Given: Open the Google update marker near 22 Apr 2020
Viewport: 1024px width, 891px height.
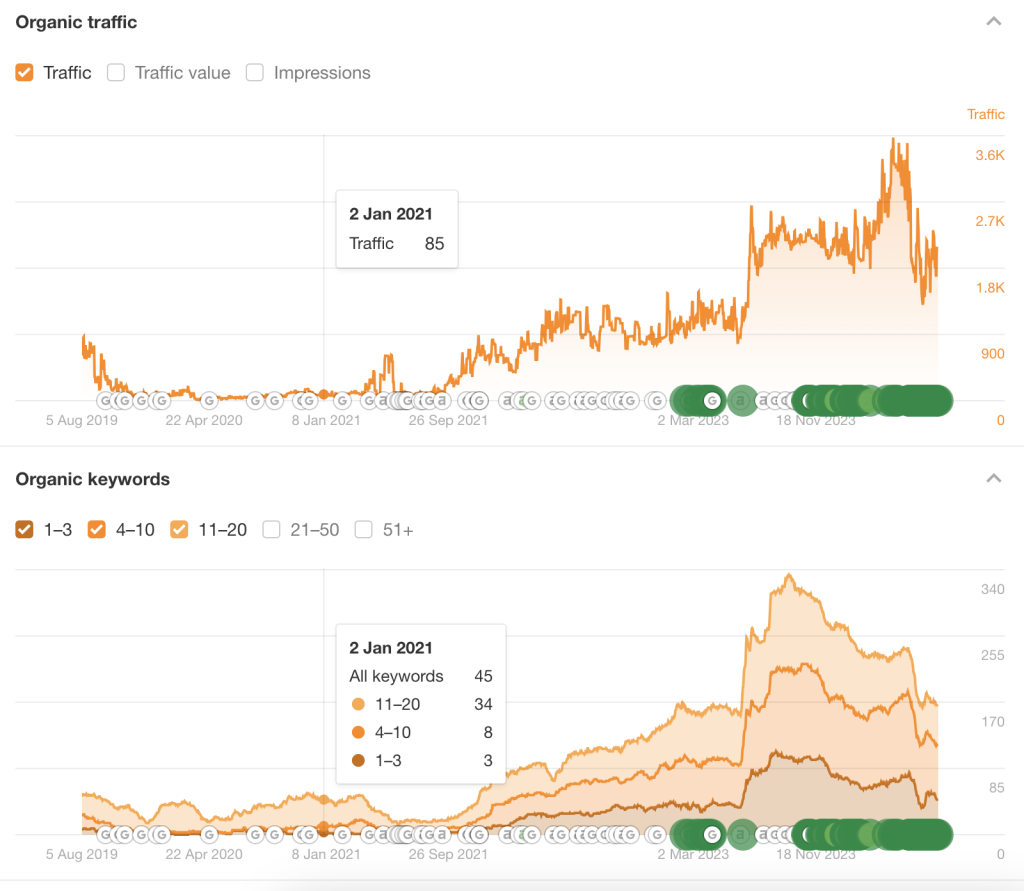Looking at the screenshot, I should click(x=207, y=400).
